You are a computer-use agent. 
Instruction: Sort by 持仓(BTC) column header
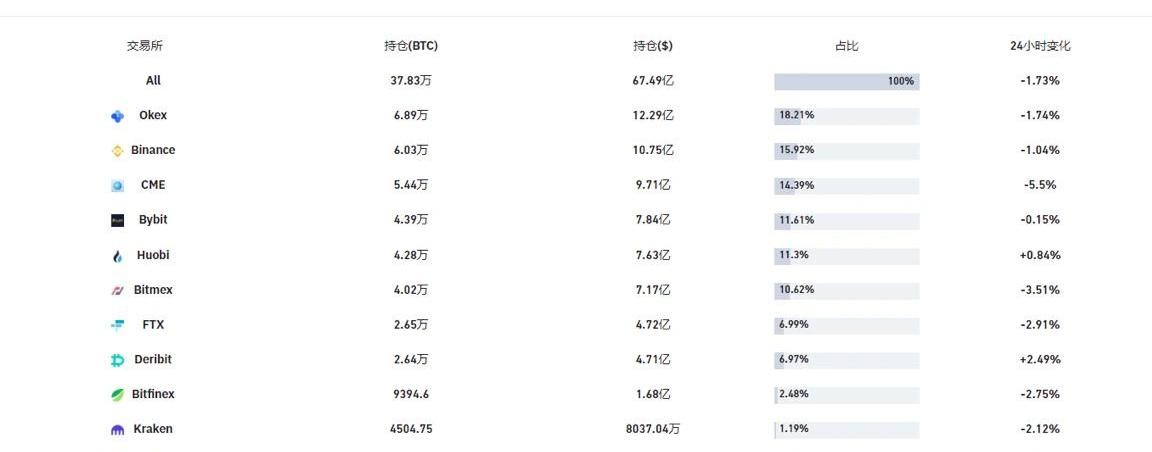click(x=411, y=46)
